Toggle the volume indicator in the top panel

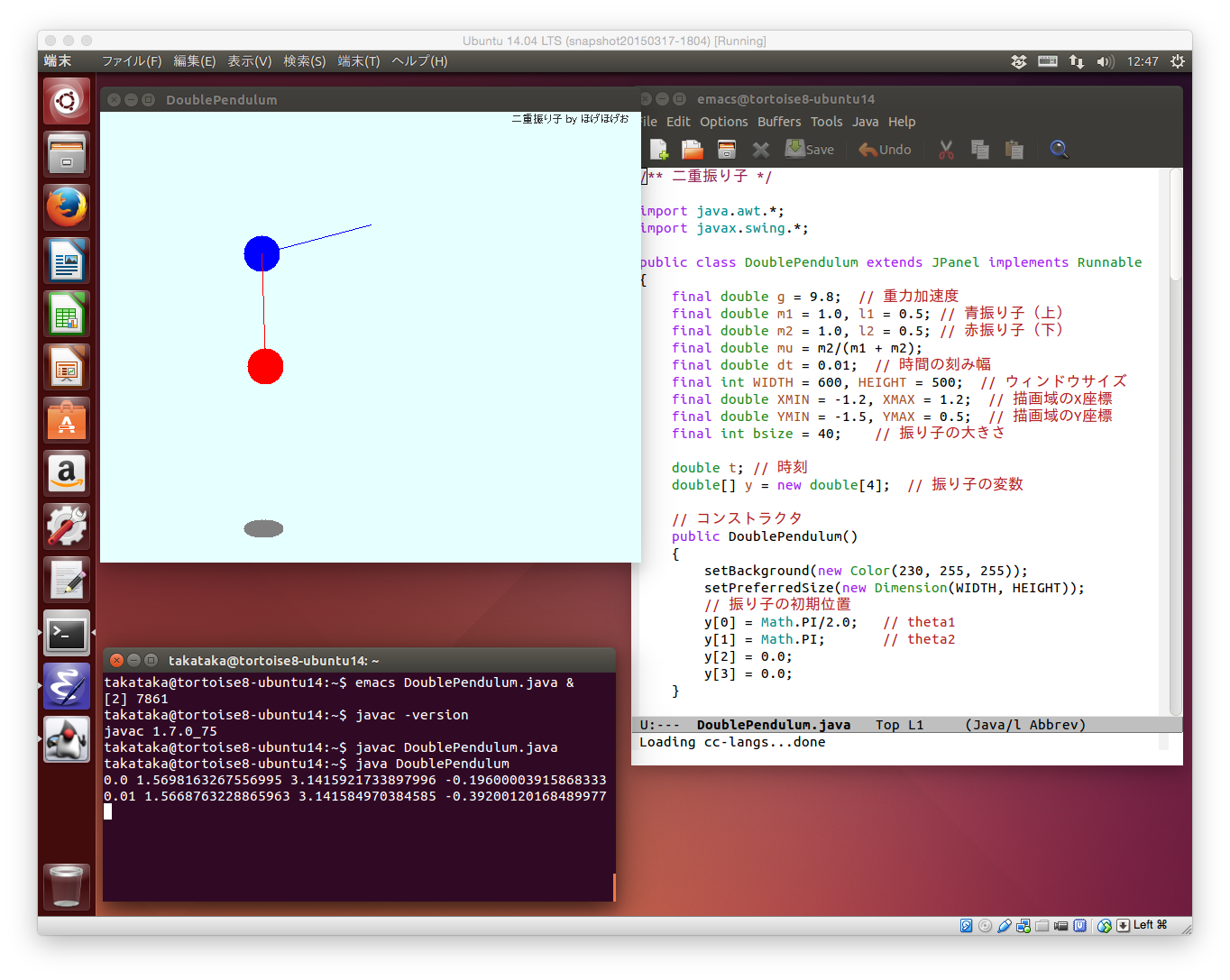click(1105, 61)
